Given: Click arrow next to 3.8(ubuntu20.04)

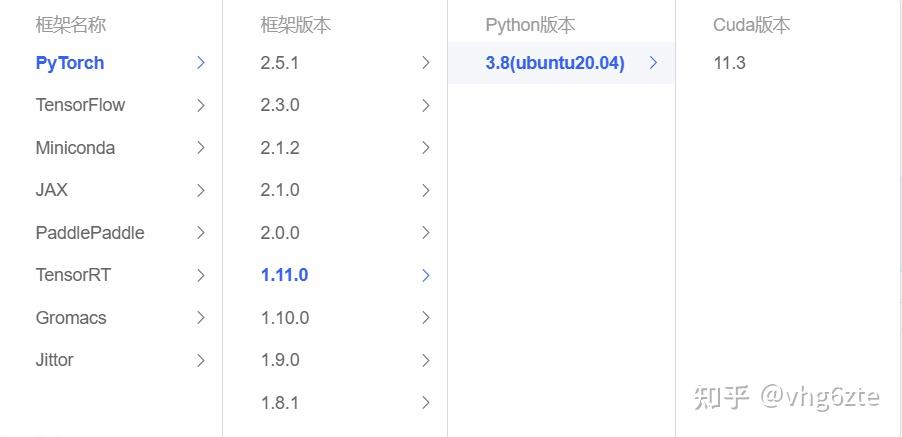Looking at the screenshot, I should click(654, 63).
